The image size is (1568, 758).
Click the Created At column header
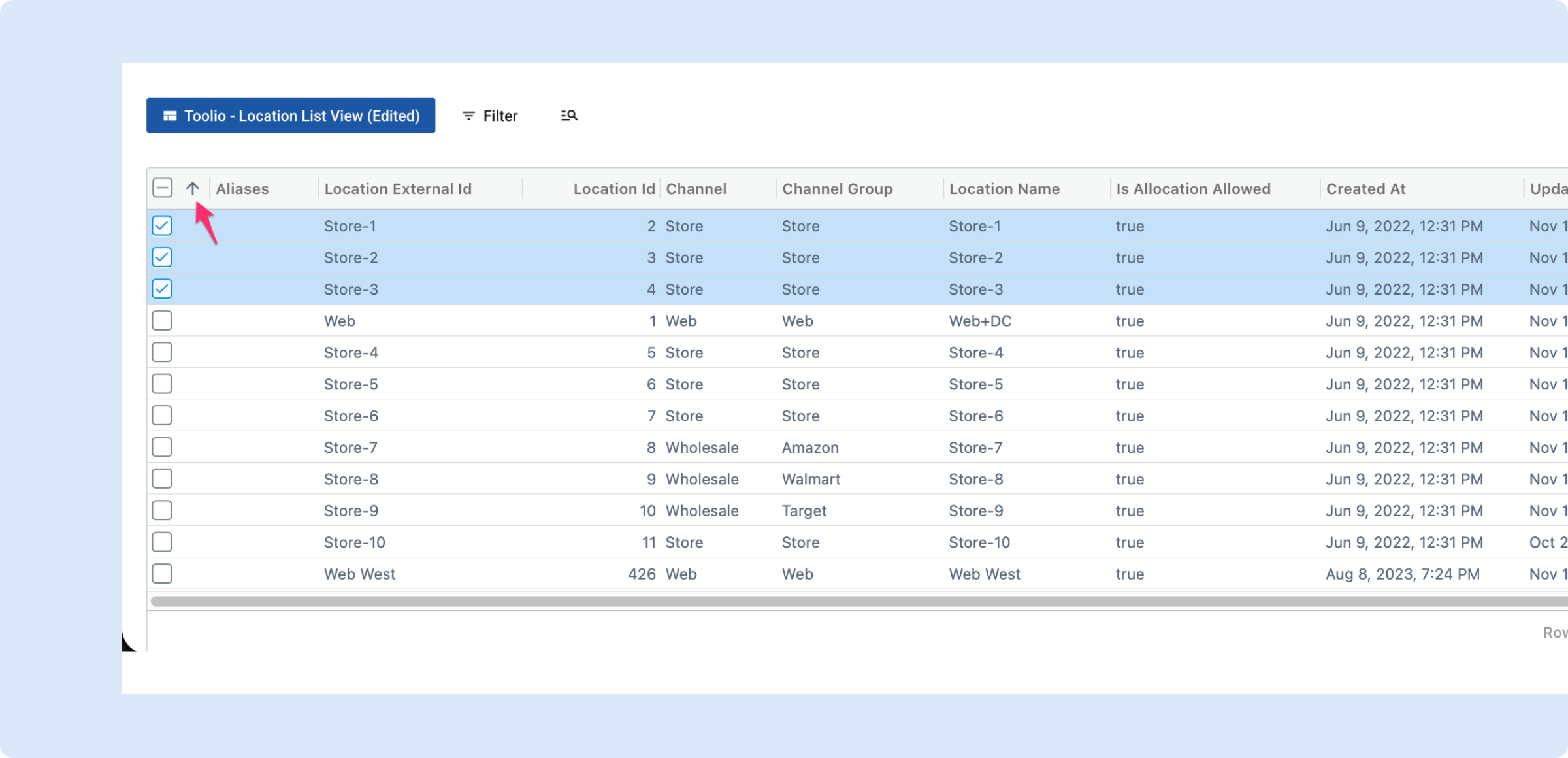coord(1365,189)
